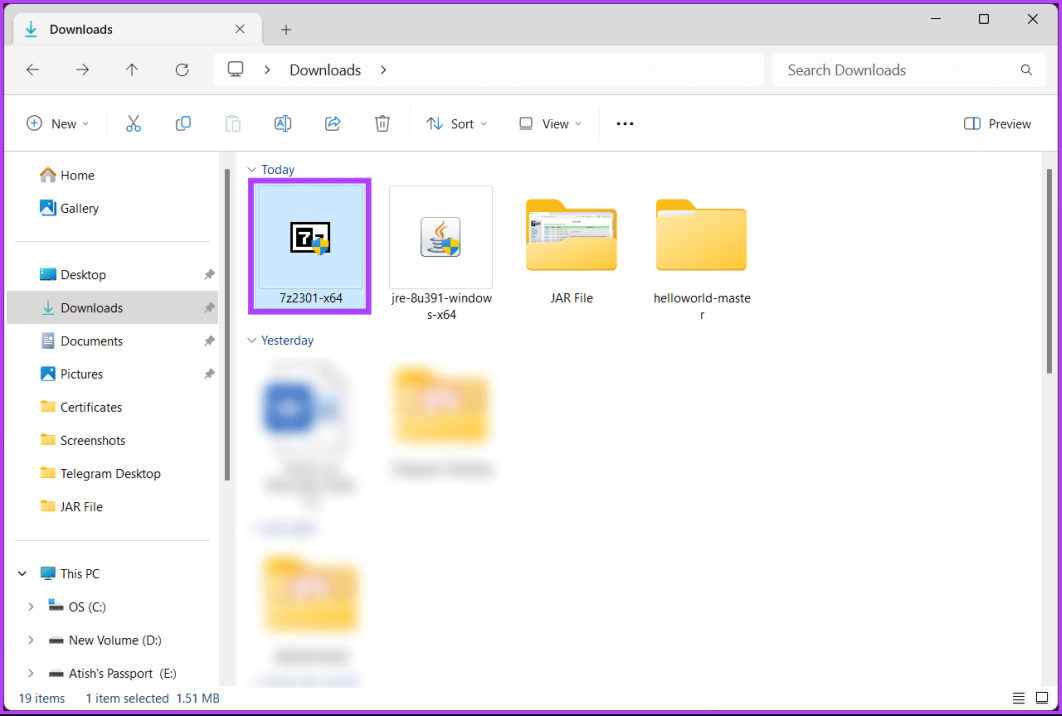
Task: Open the Screenshots folder in sidebar
Action: pyautogui.click(x=83, y=440)
